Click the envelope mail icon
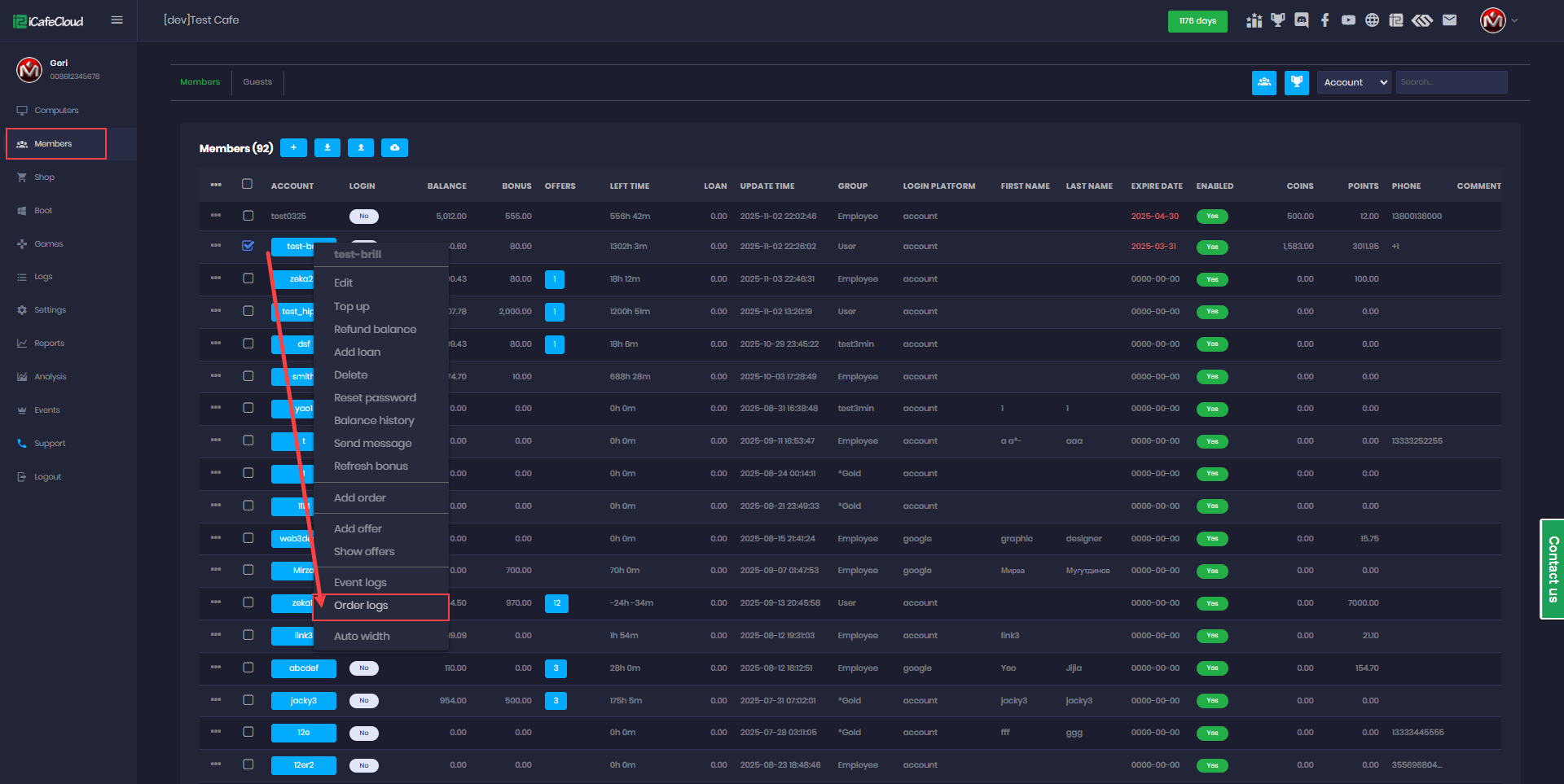This screenshot has height=784, width=1564. coord(1449,20)
